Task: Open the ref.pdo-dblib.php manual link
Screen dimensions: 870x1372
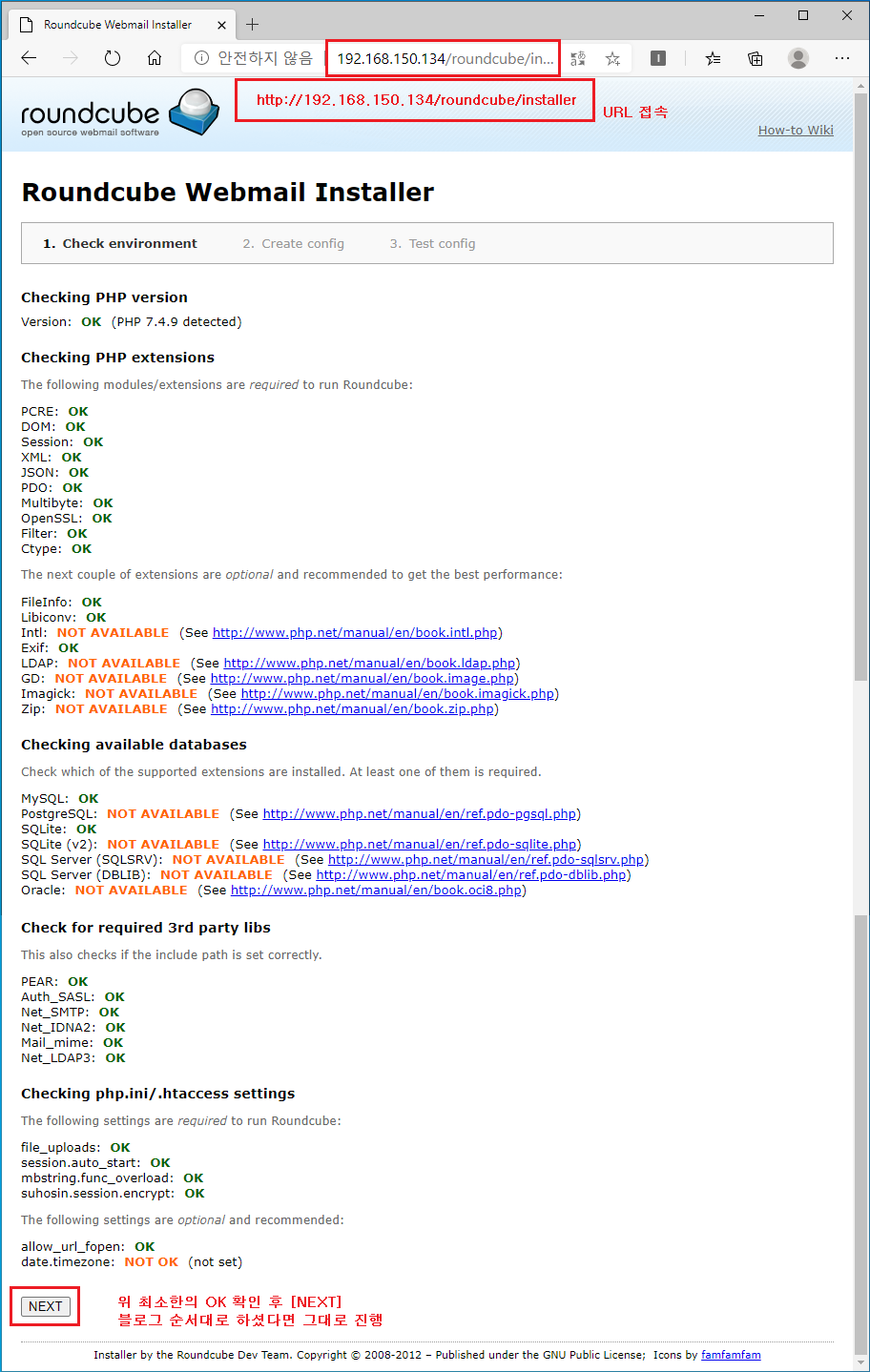Action: click(471, 874)
